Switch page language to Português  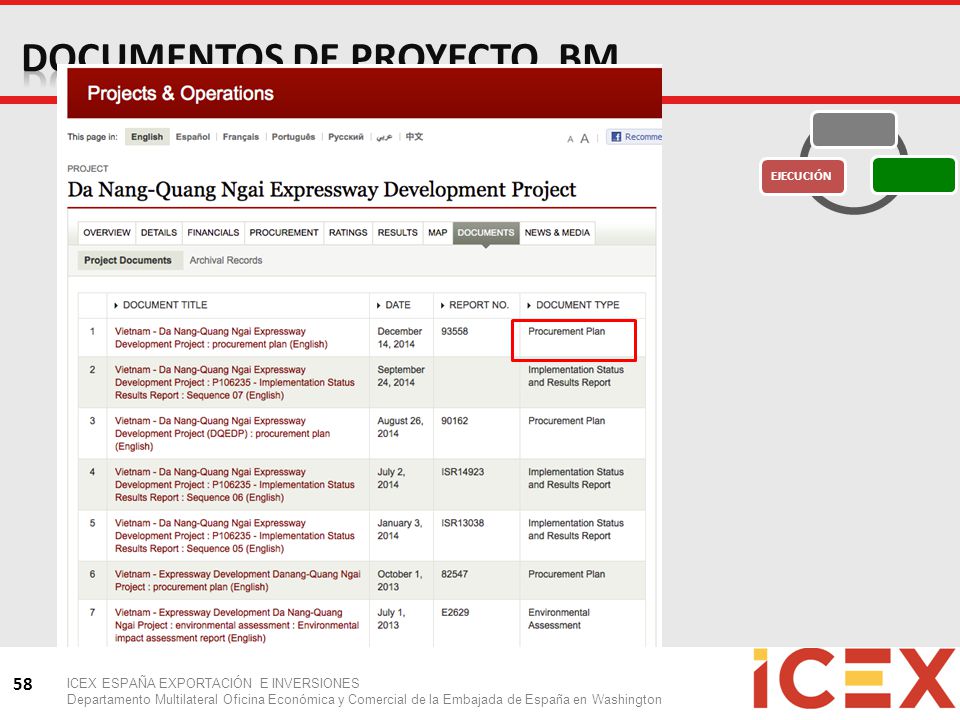[x=293, y=137]
